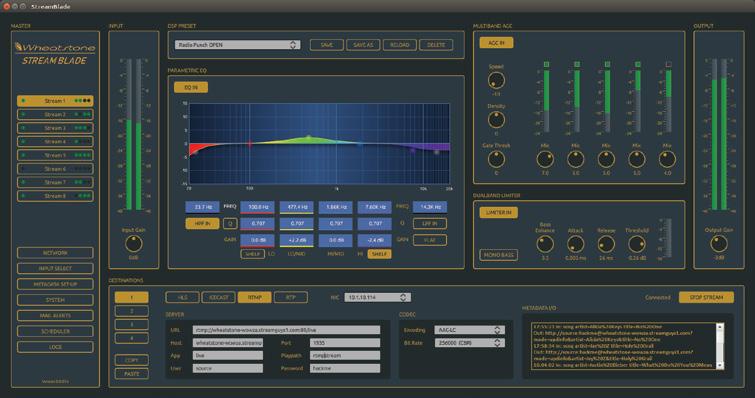Click the AGC Speed knob

click(496, 80)
